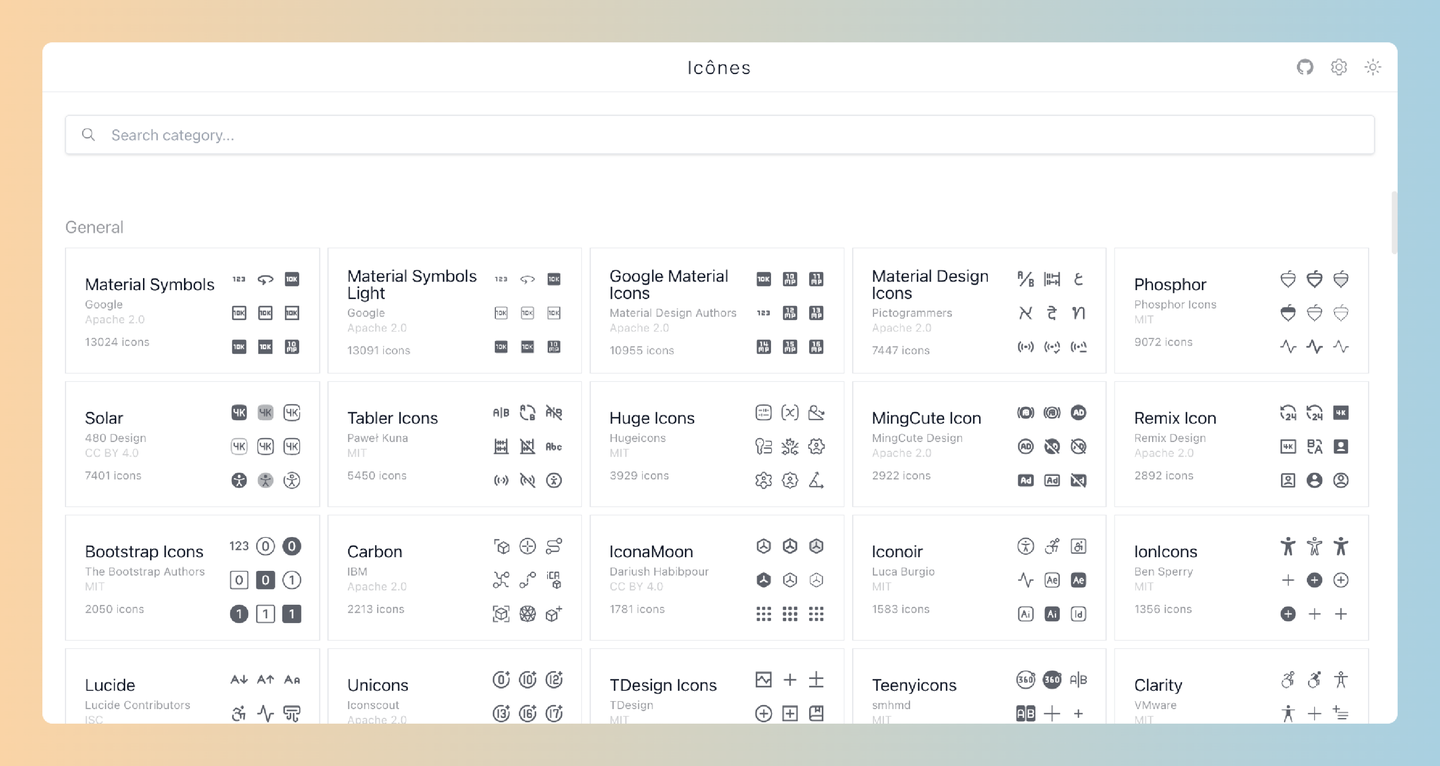Open the IconaMoon icon collection

tap(717, 577)
